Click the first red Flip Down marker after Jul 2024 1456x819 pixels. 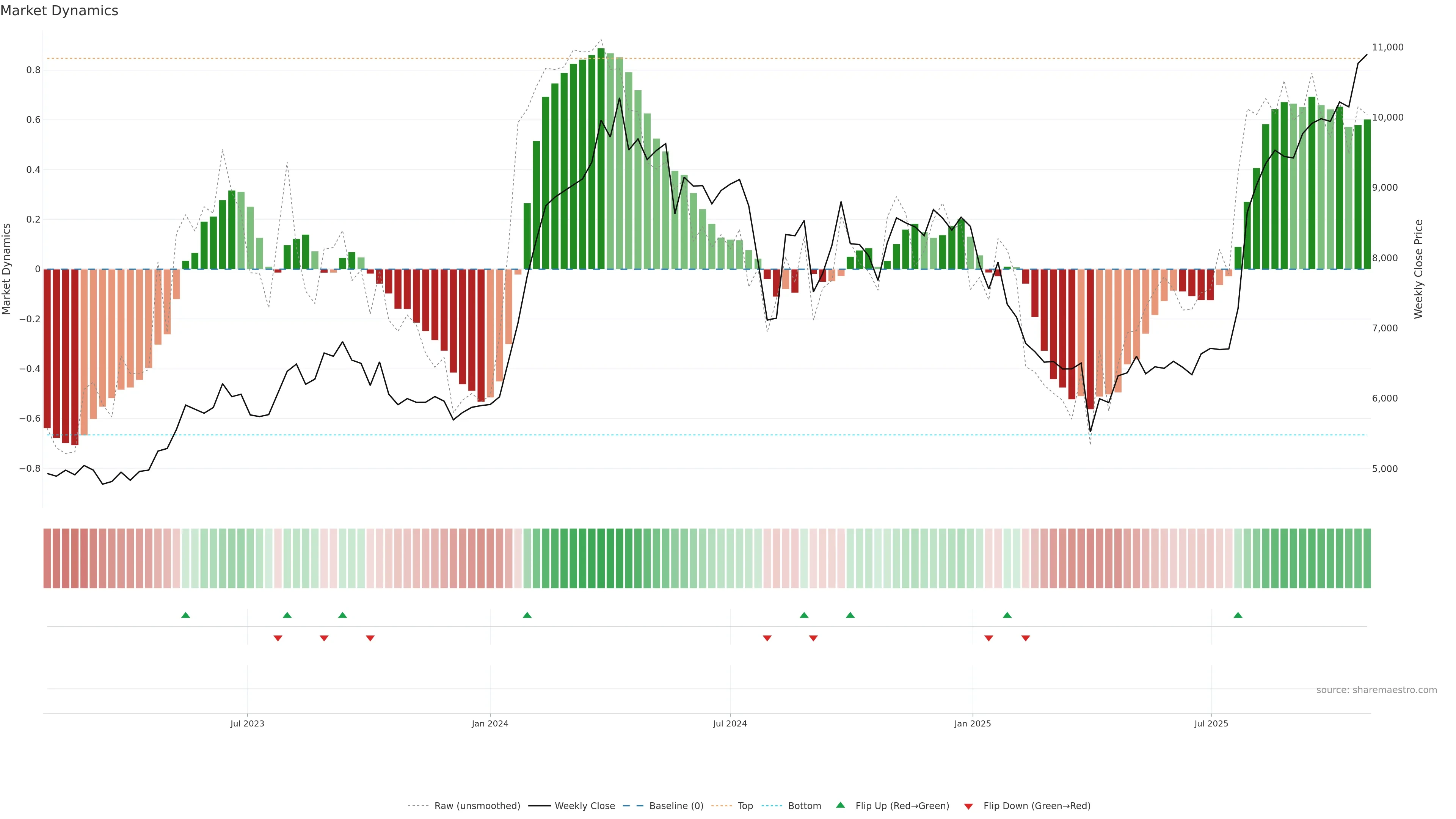pos(767,638)
